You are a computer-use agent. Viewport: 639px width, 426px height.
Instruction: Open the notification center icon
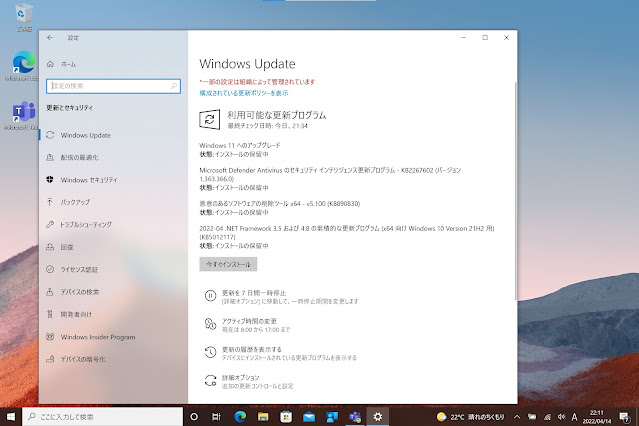point(624,417)
